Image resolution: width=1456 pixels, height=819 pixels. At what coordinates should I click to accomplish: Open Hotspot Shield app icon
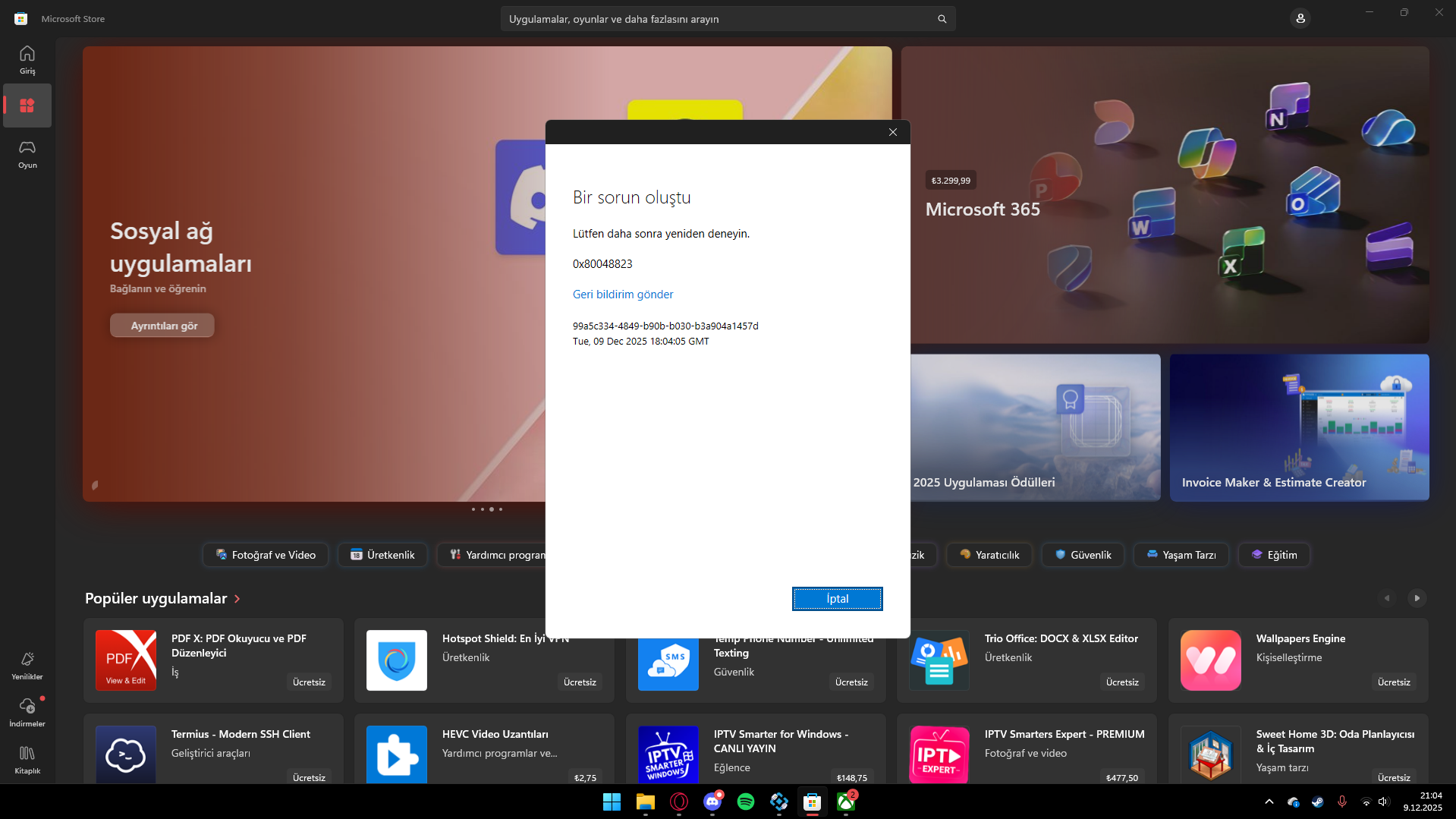tap(397, 660)
